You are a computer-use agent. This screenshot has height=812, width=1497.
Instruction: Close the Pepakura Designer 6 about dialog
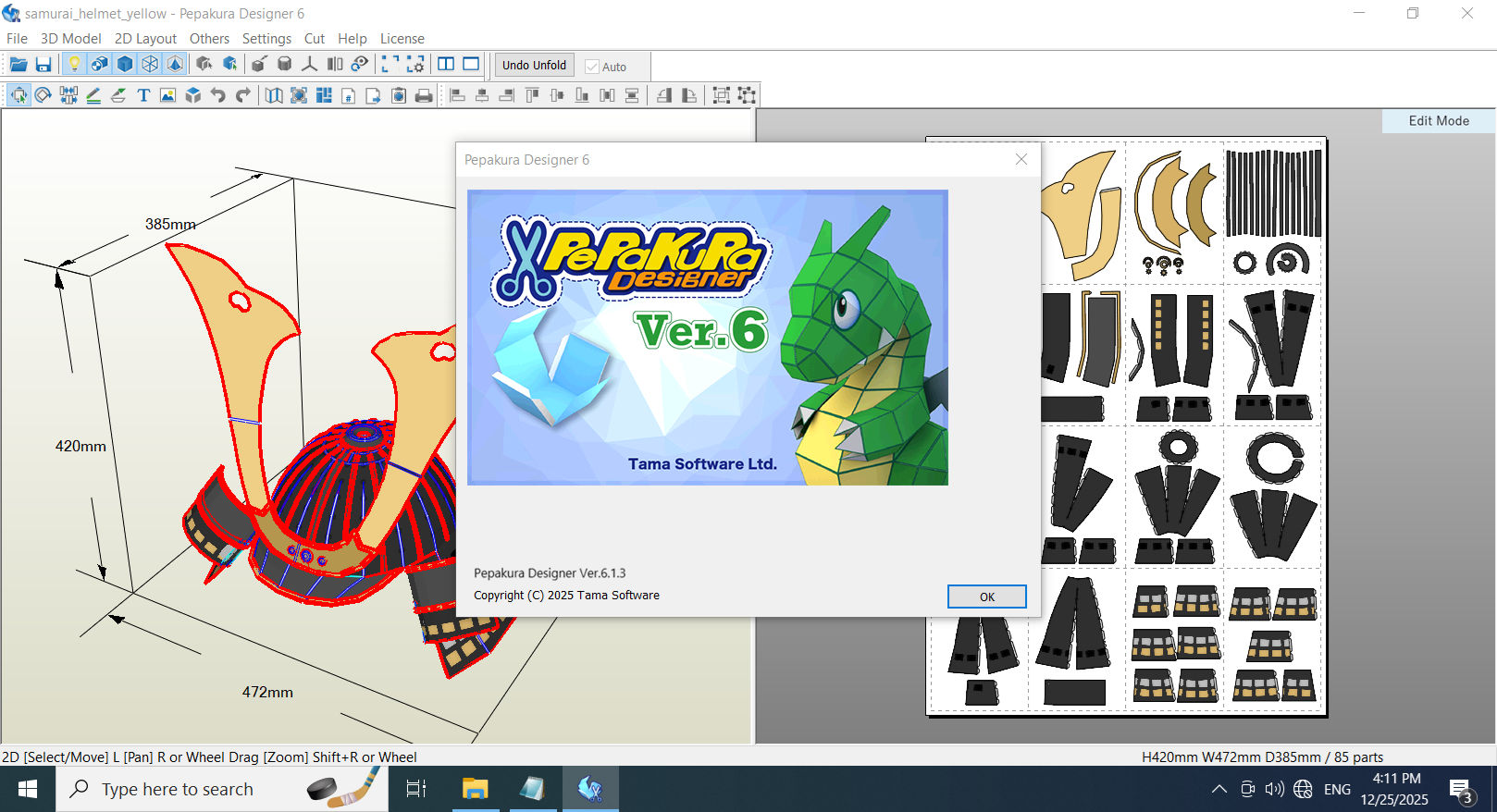1021,160
